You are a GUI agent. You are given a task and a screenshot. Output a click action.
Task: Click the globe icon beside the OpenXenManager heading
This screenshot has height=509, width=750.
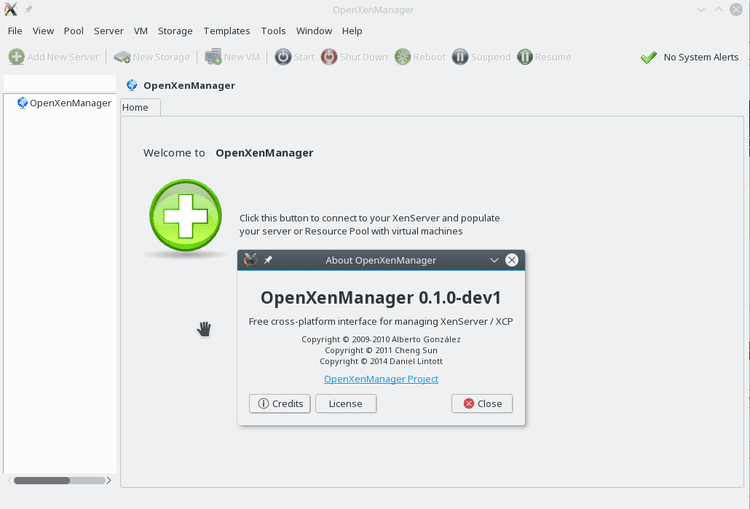click(132, 86)
